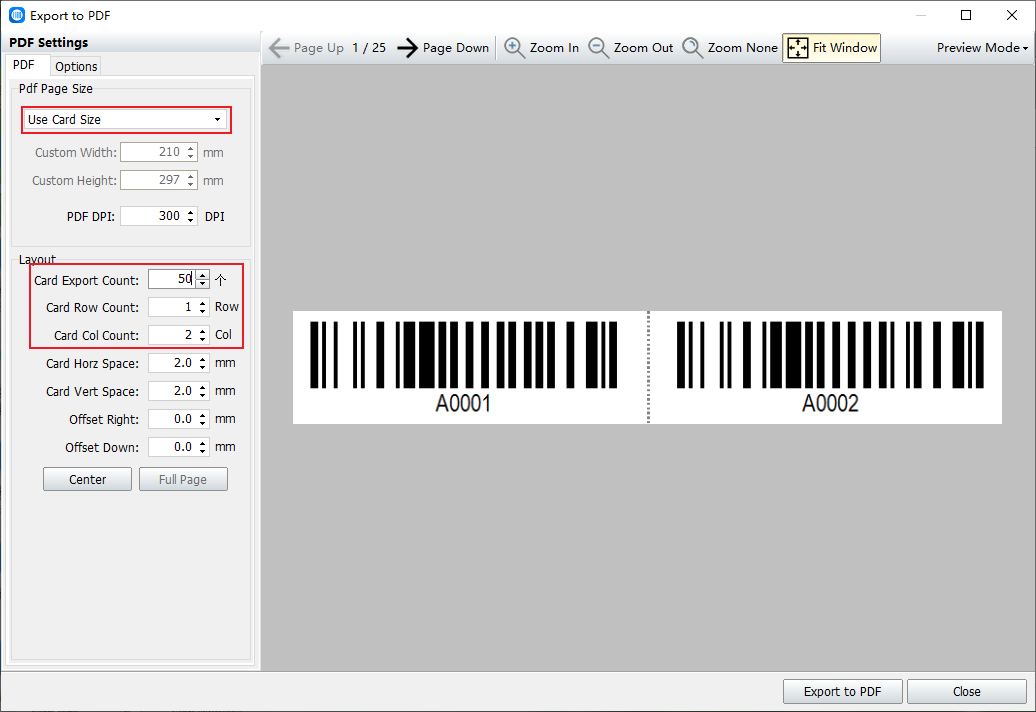Increase Card Horz Space with stepper
Viewport: 1036px width, 712px height.
[x=203, y=359]
